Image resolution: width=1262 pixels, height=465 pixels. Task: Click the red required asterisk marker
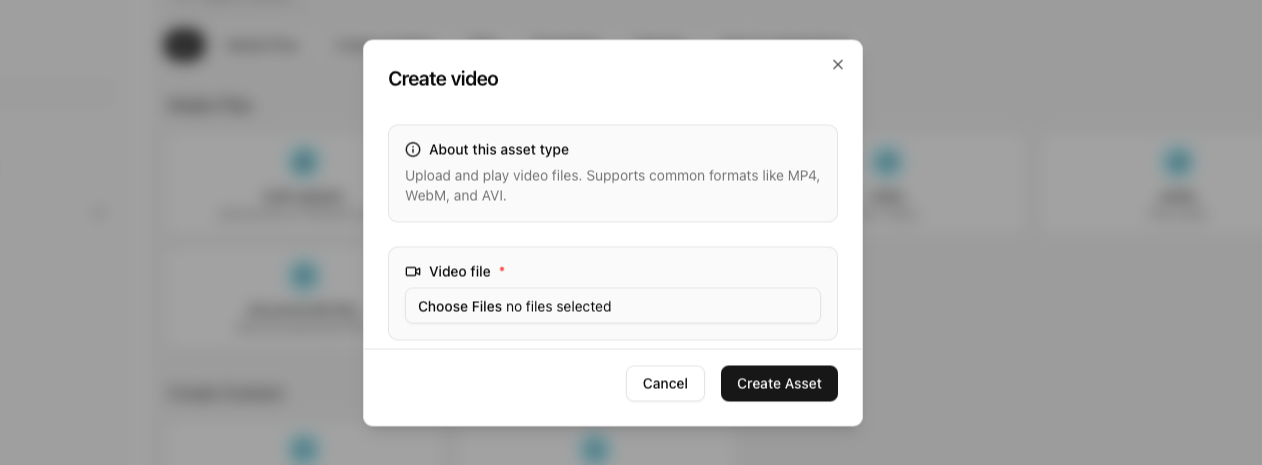pos(502,272)
